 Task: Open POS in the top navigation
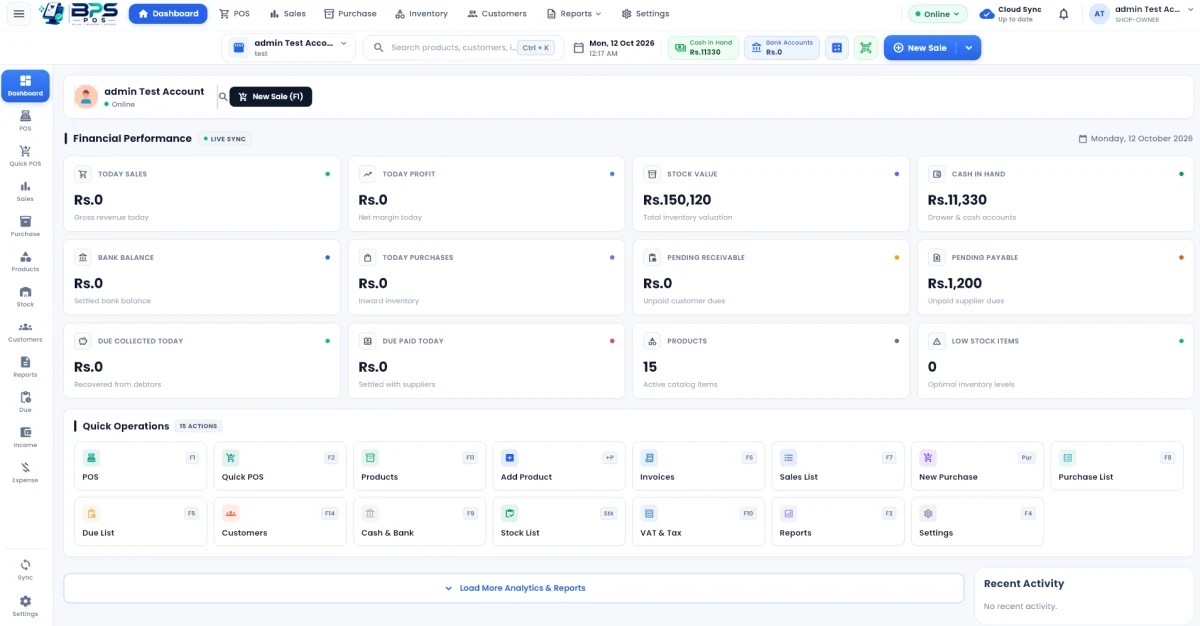point(234,14)
